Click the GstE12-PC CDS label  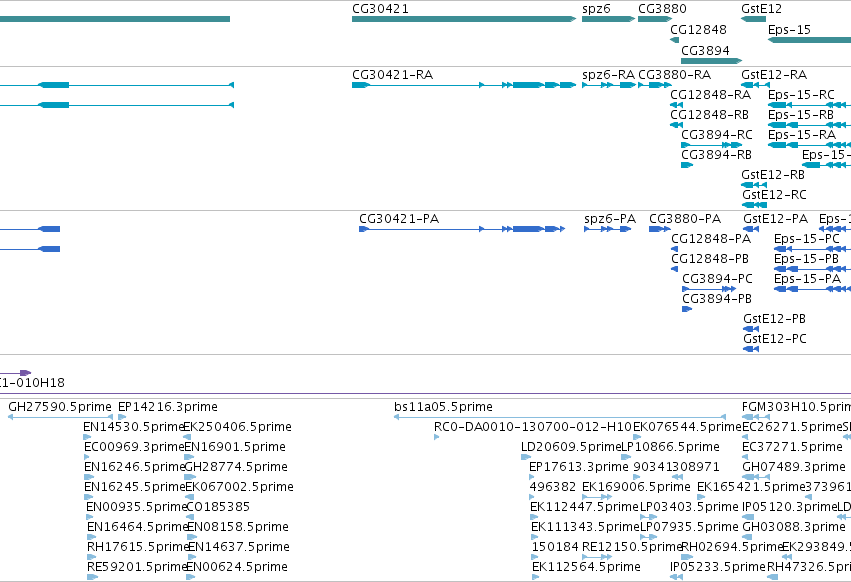pos(775,339)
